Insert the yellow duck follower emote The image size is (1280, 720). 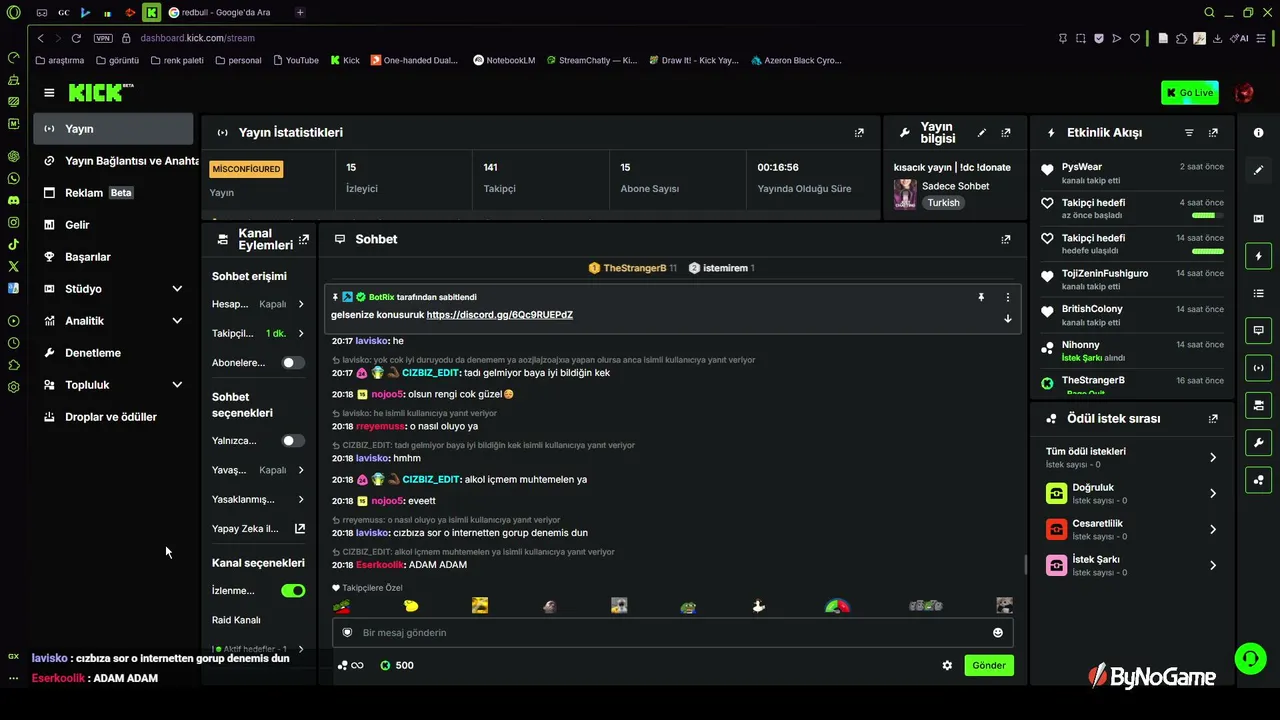410,606
